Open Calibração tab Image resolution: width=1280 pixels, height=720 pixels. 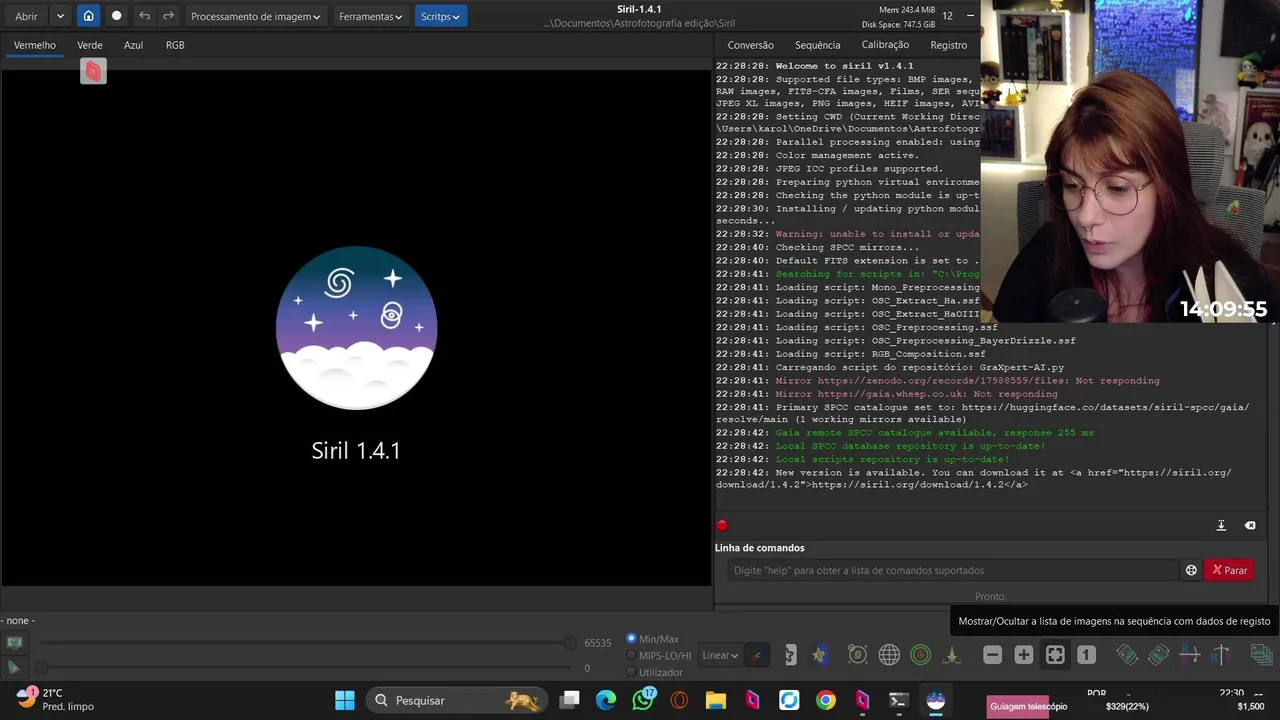coord(885,45)
